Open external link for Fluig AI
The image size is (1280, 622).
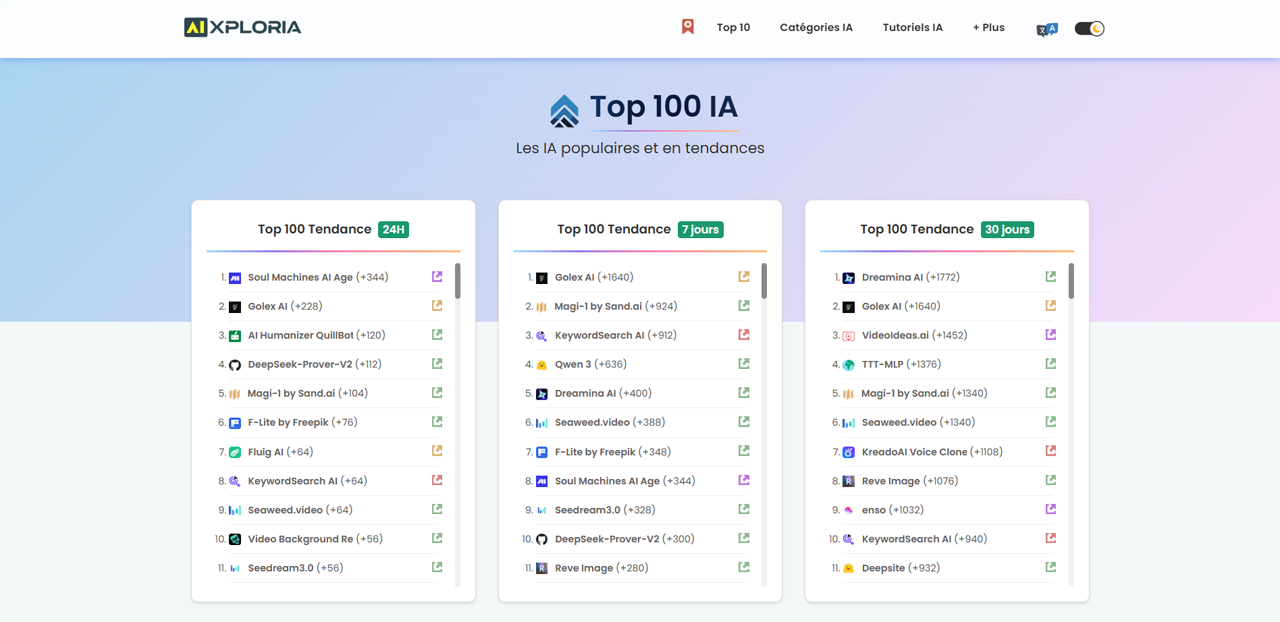(x=437, y=451)
